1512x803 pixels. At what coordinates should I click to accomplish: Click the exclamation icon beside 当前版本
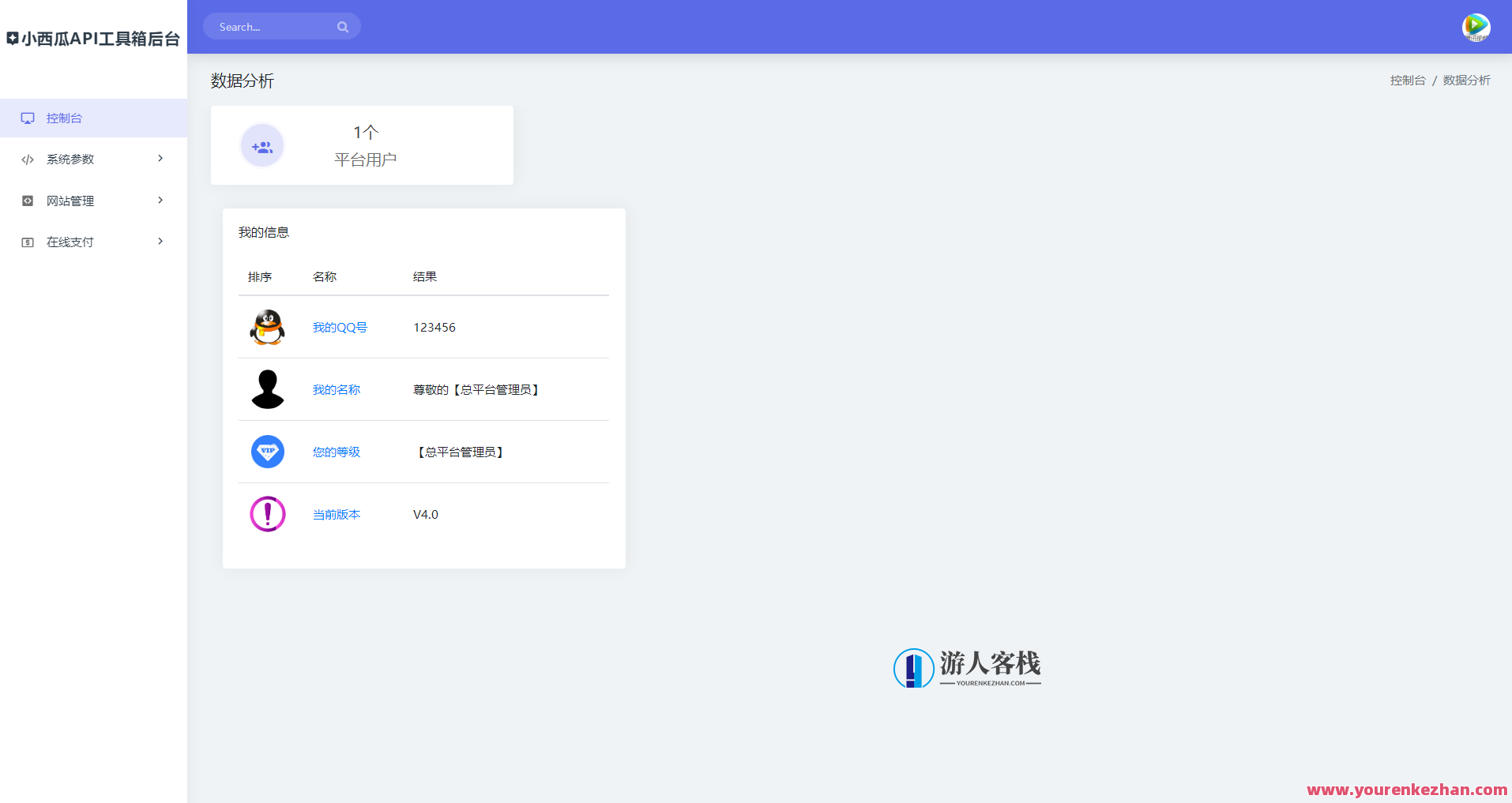267,514
